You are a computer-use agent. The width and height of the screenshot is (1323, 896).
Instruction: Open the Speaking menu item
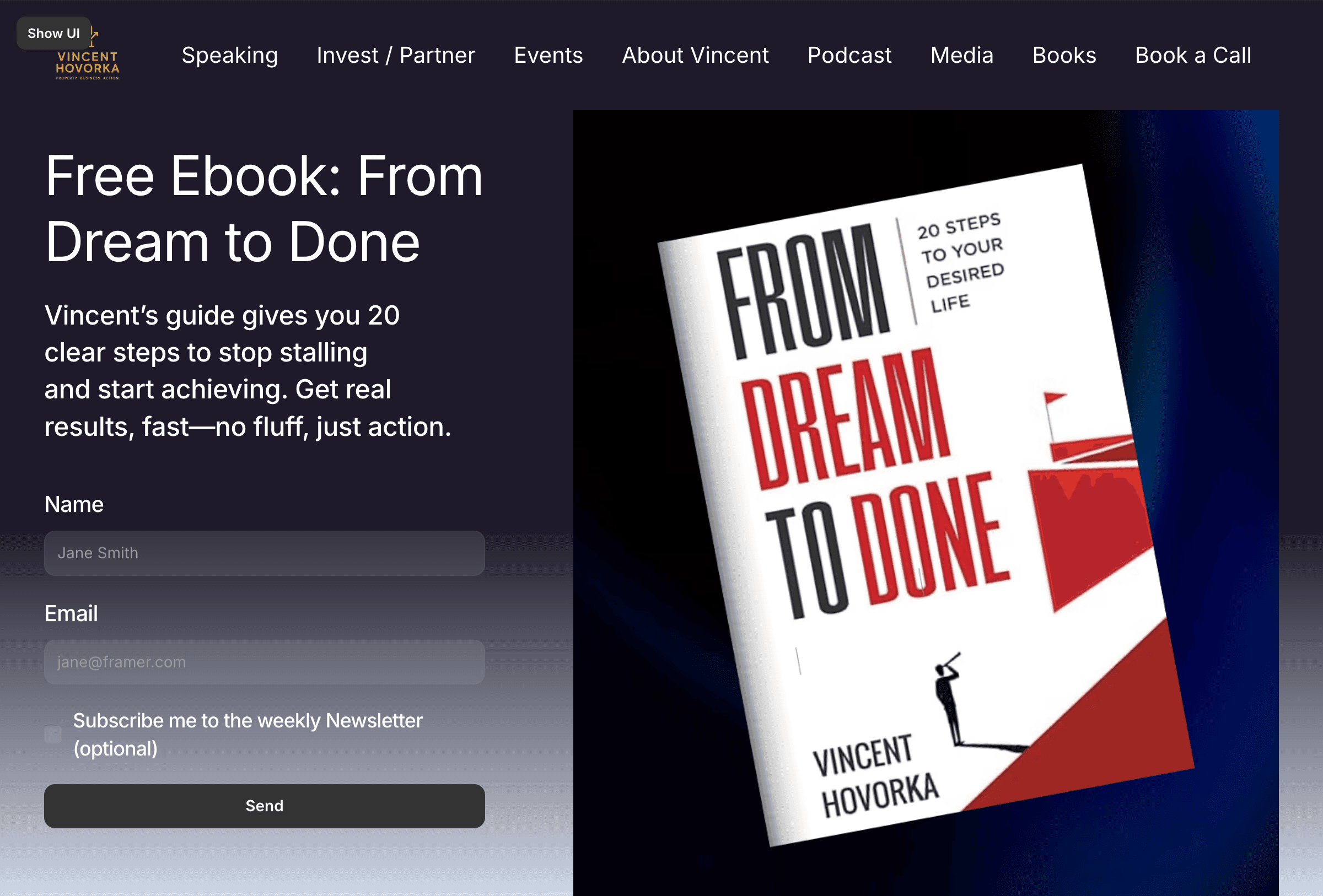pyautogui.click(x=229, y=55)
